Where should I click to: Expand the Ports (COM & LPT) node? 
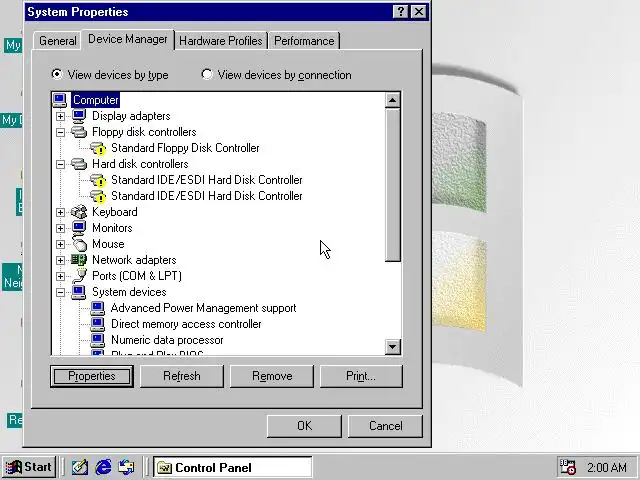coord(60,276)
